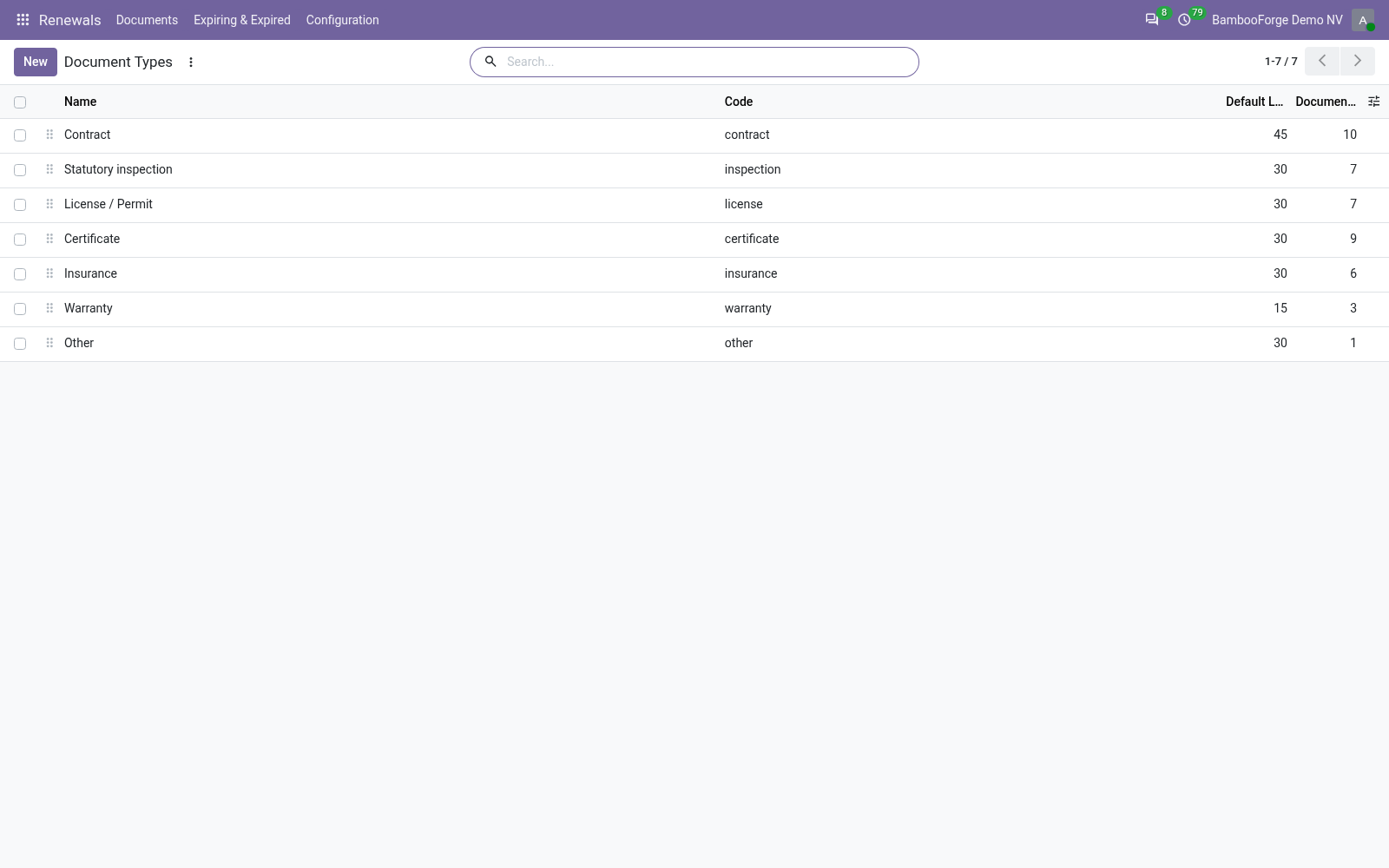Open the user avatar menu
This screenshot has height=868, width=1389.
1363,20
